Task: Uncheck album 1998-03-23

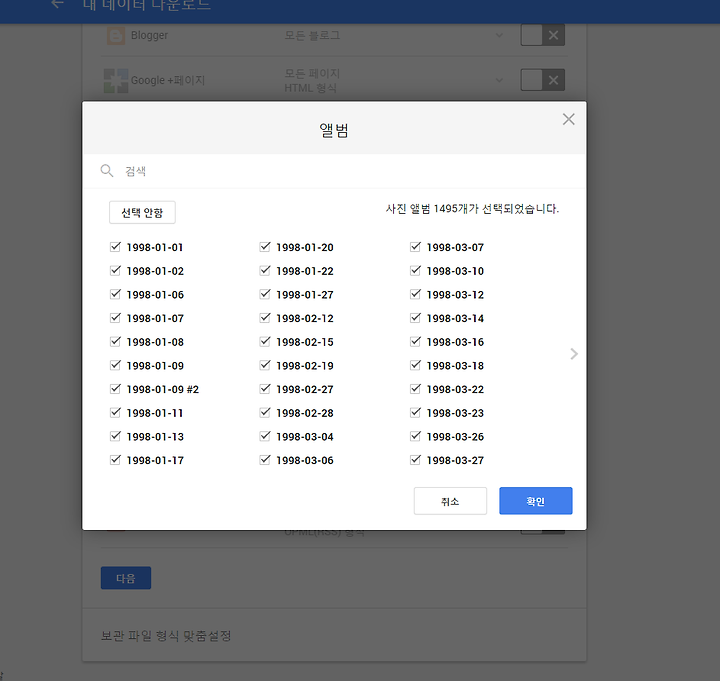Action: (415, 413)
